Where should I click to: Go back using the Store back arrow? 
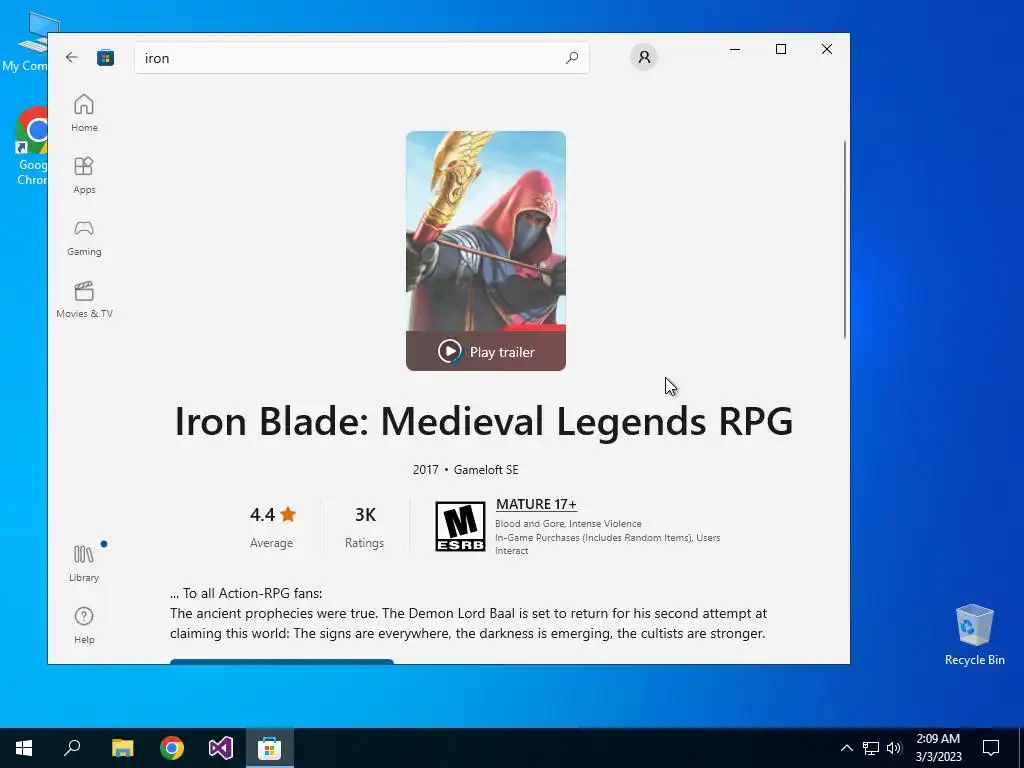[x=72, y=57]
